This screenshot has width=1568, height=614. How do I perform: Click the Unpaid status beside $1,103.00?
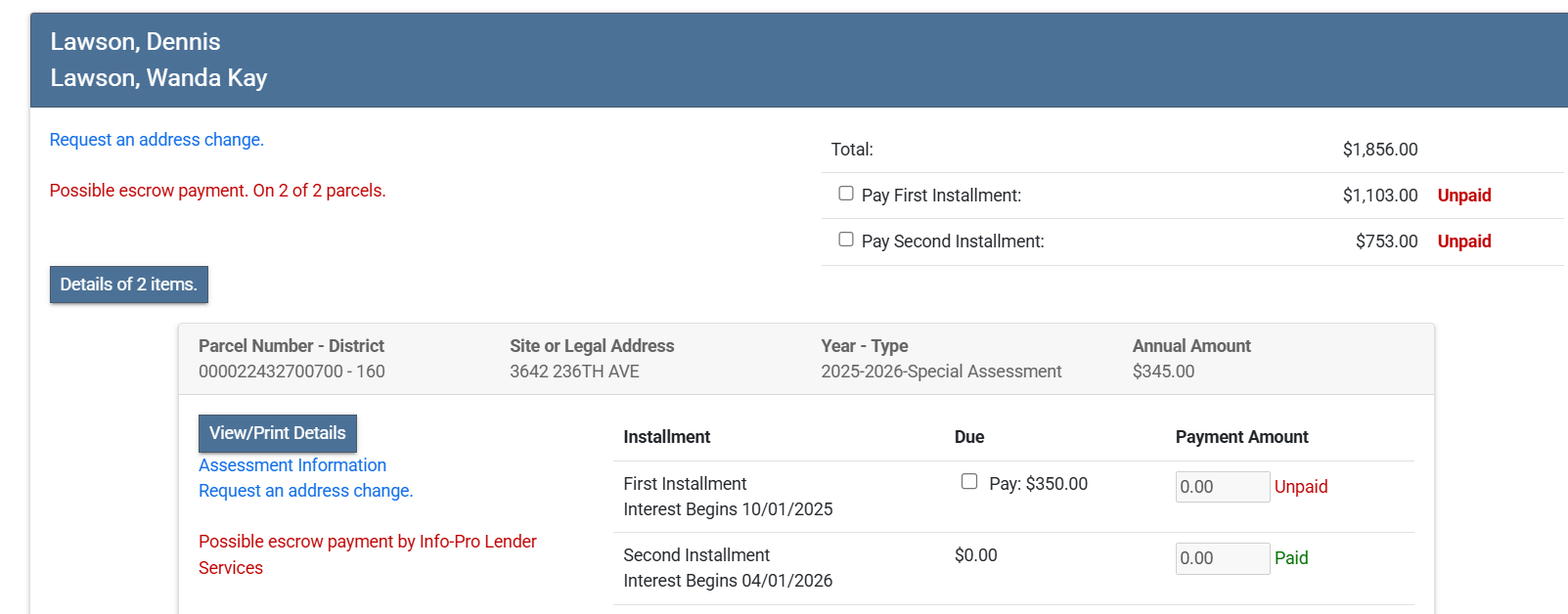click(1463, 196)
